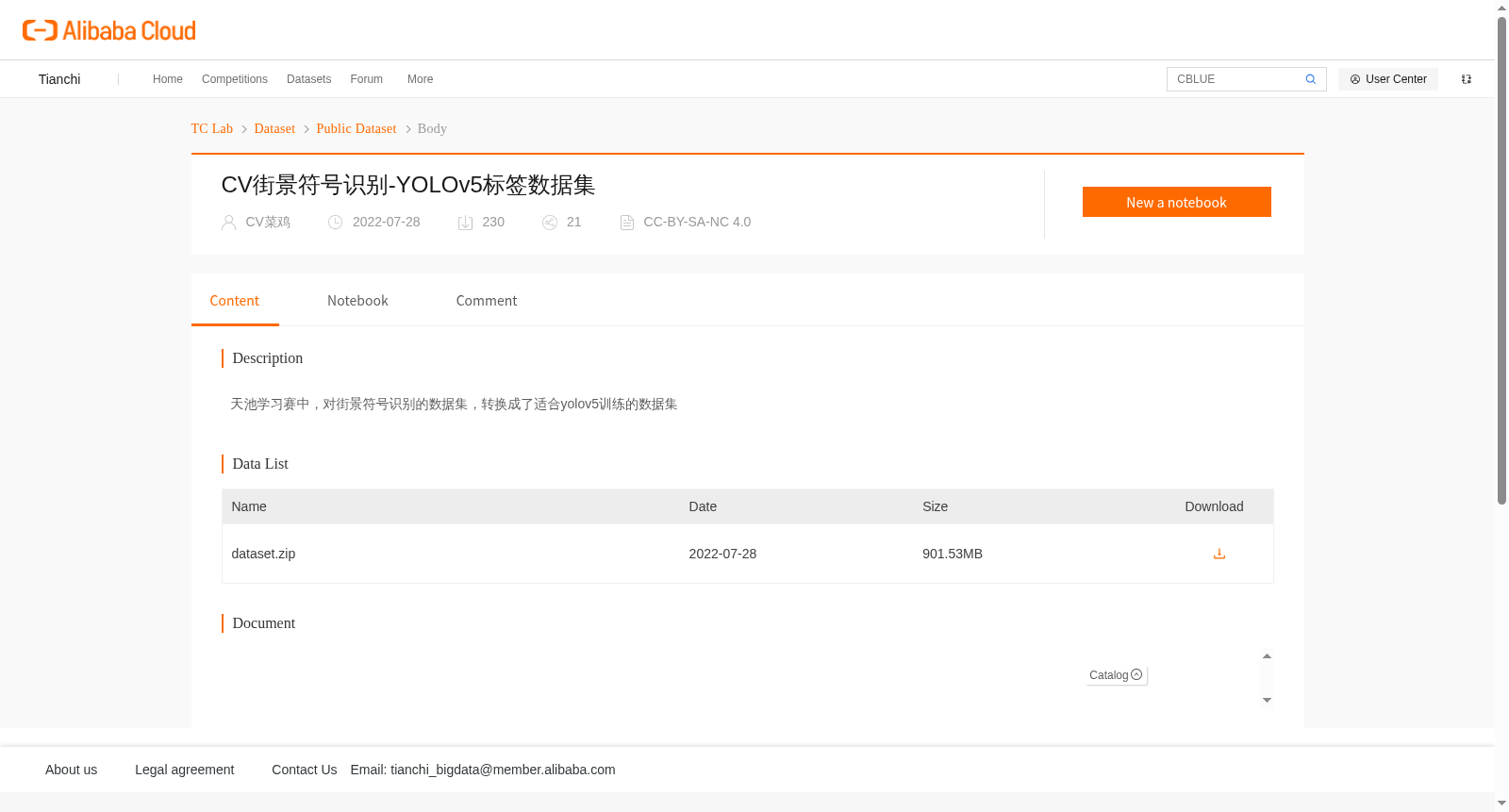Open Contact Us footer link
Screen dimensions: 1509x812
coord(305,770)
